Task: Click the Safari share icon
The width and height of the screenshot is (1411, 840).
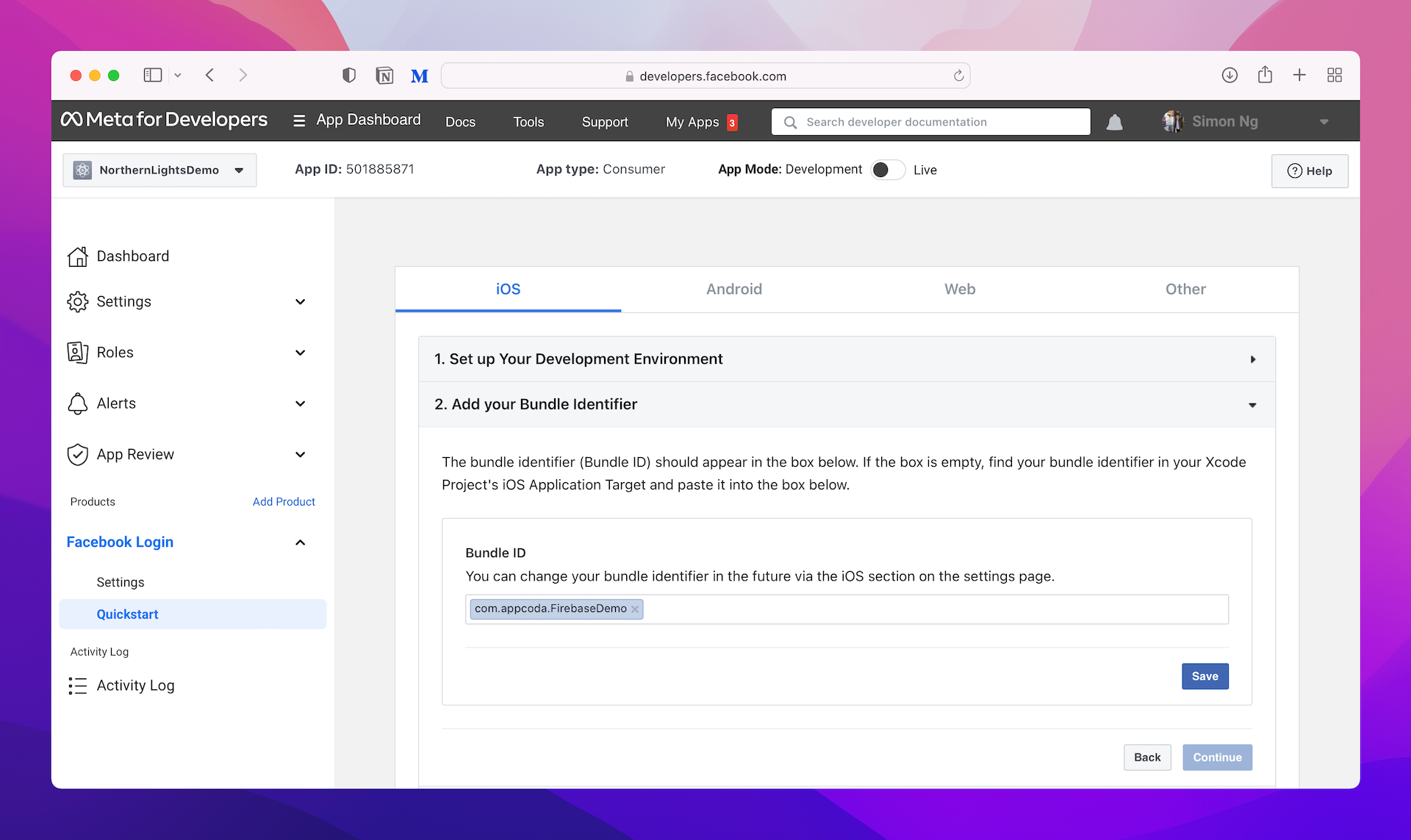Action: [1265, 75]
